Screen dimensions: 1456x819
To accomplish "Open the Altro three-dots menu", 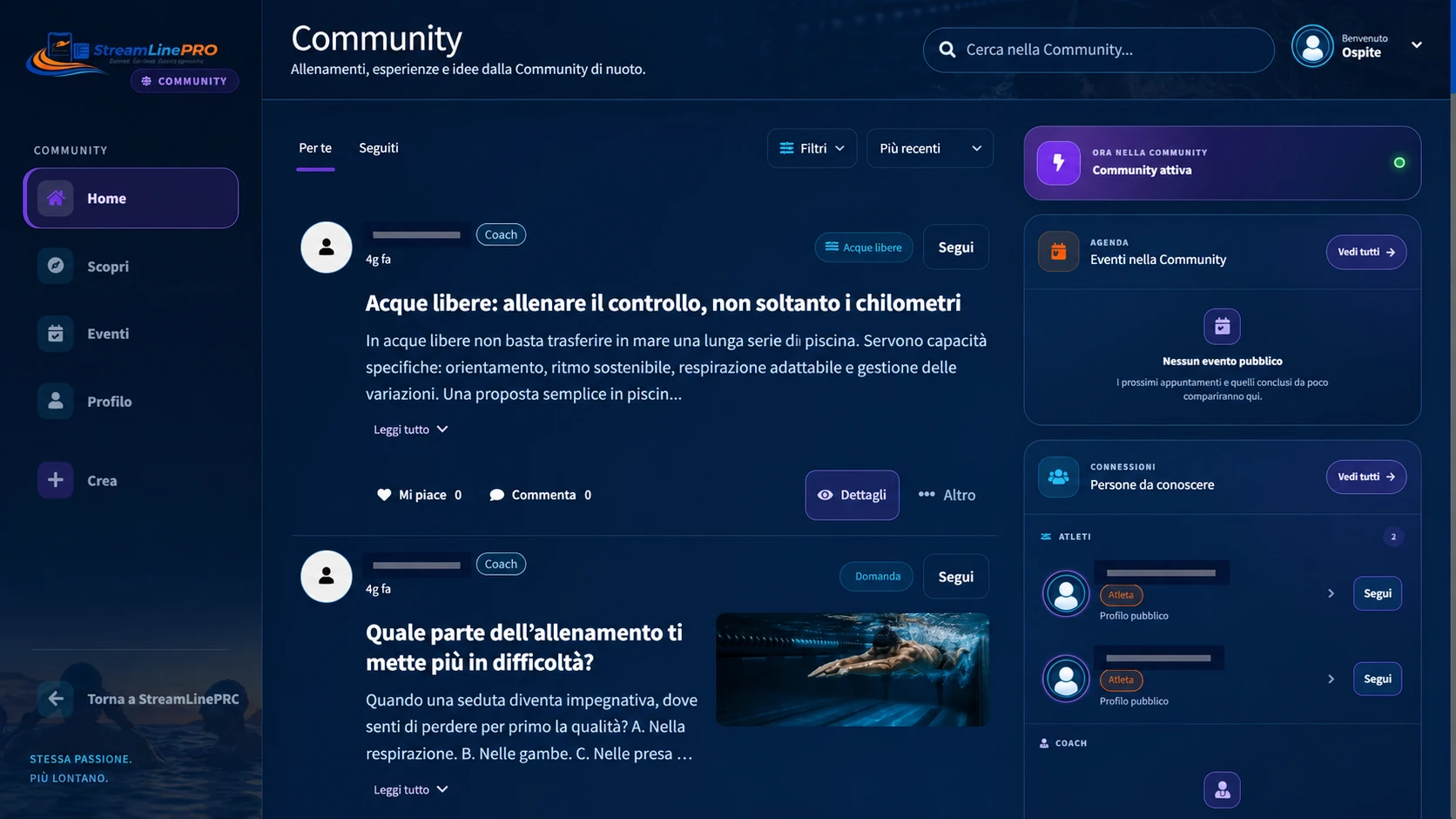I will pos(927,494).
